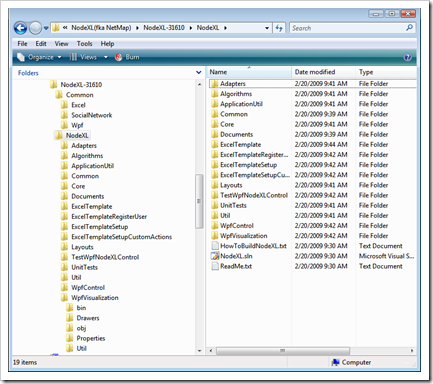Open the Help question mark icon

point(407,57)
